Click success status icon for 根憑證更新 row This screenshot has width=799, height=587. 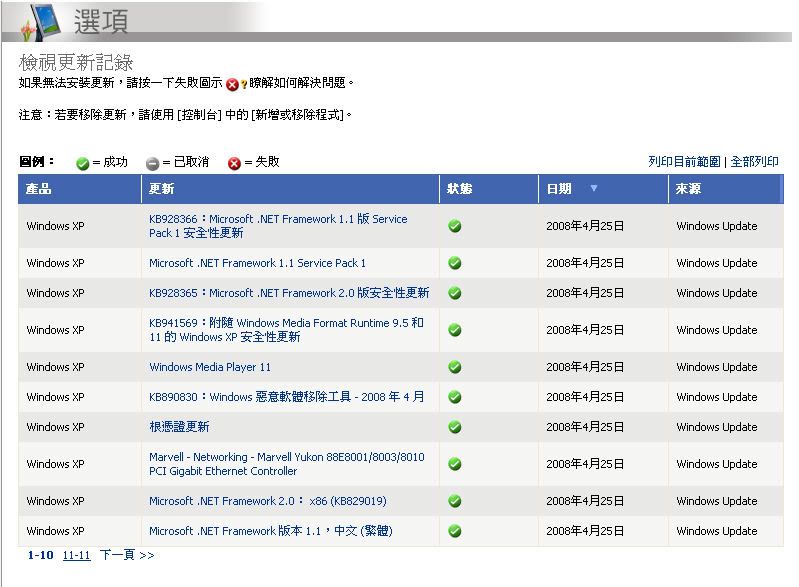pos(454,427)
